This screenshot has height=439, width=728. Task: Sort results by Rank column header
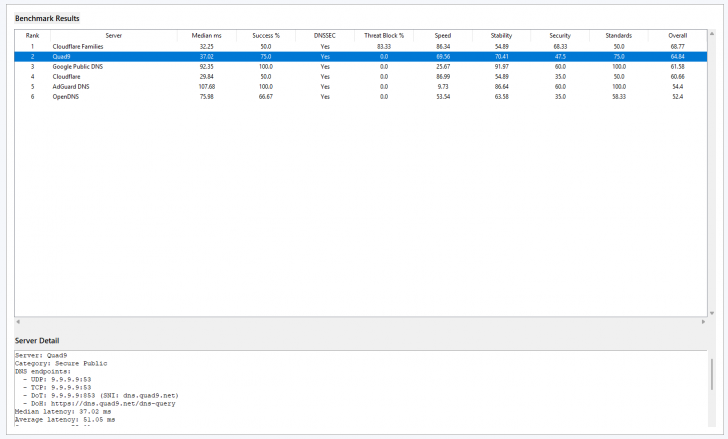click(x=32, y=36)
